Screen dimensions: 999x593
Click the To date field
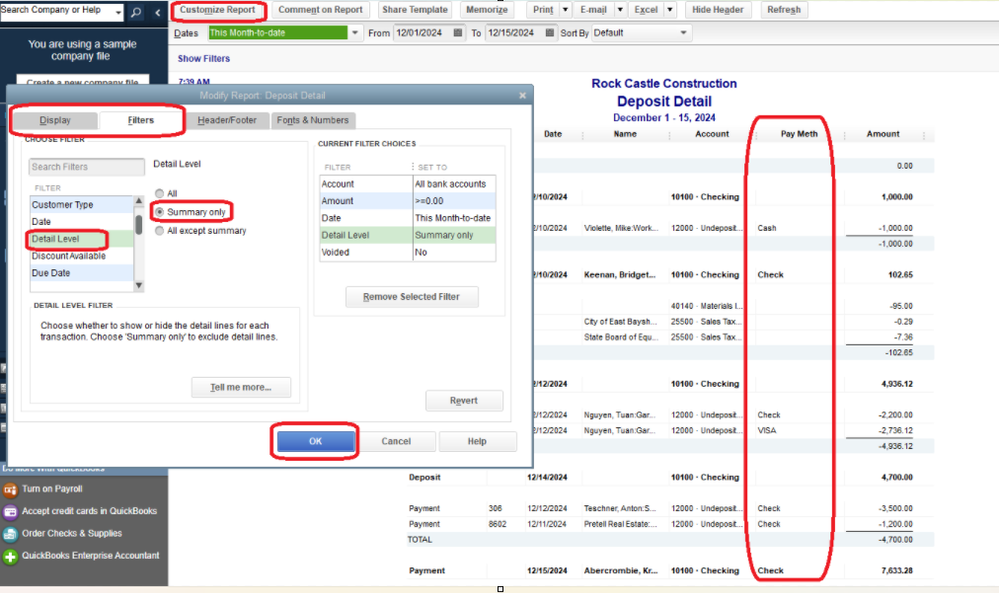click(x=514, y=33)
